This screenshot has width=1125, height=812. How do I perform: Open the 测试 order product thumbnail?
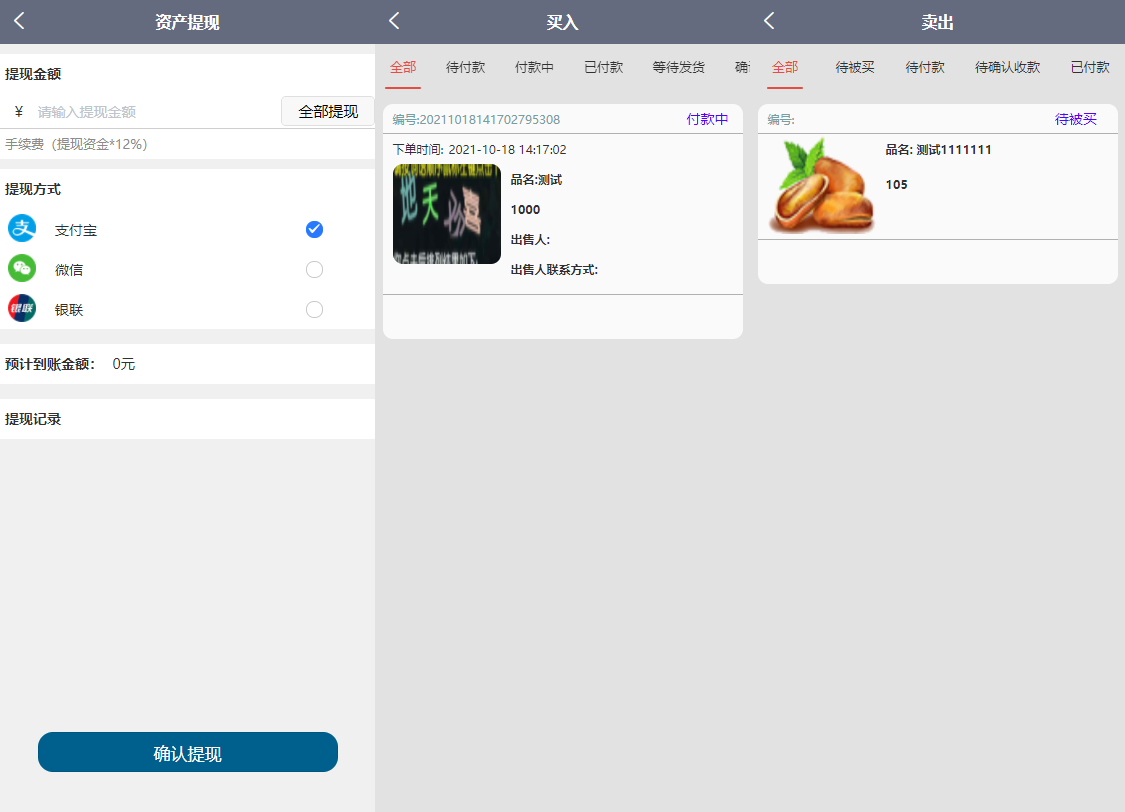[446, 214]
